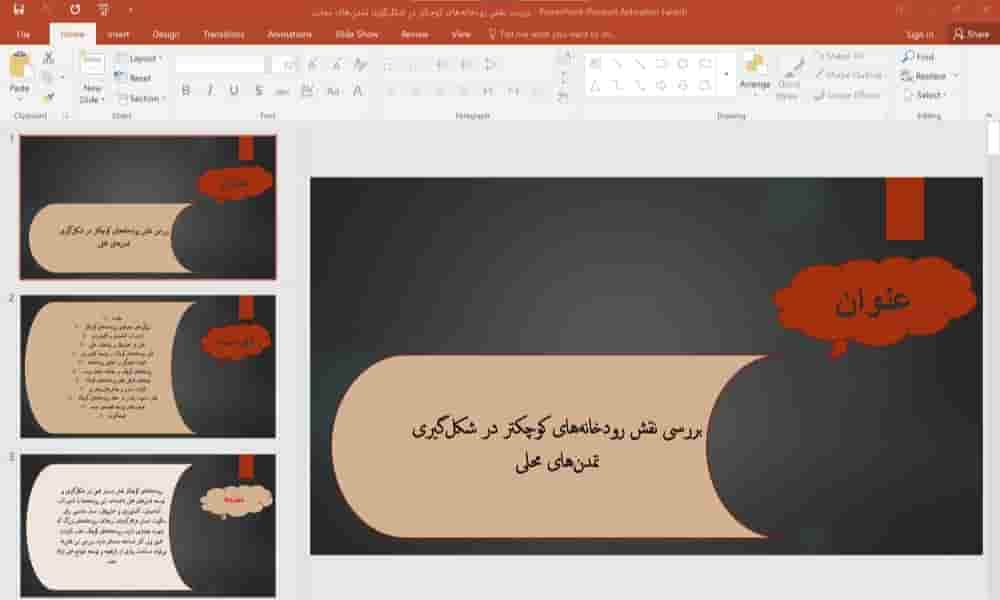Image resolution: width=1000 pixels, height=600 pixels.
Task: Open the Review tab
Action: (415, 34)
